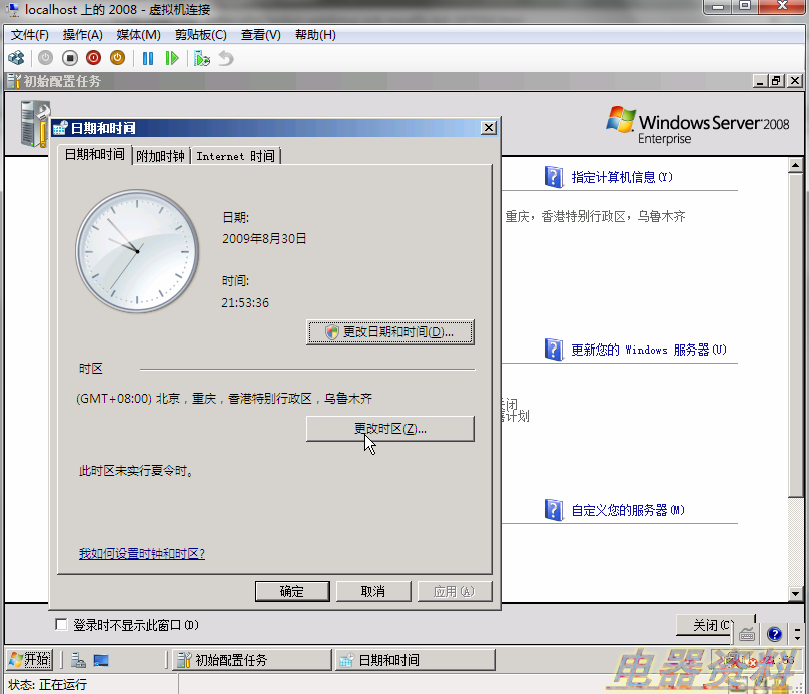The image size is (809, 694).
Task: Click the snapshot checkpoint icon
Action: (x=202, y=58)
